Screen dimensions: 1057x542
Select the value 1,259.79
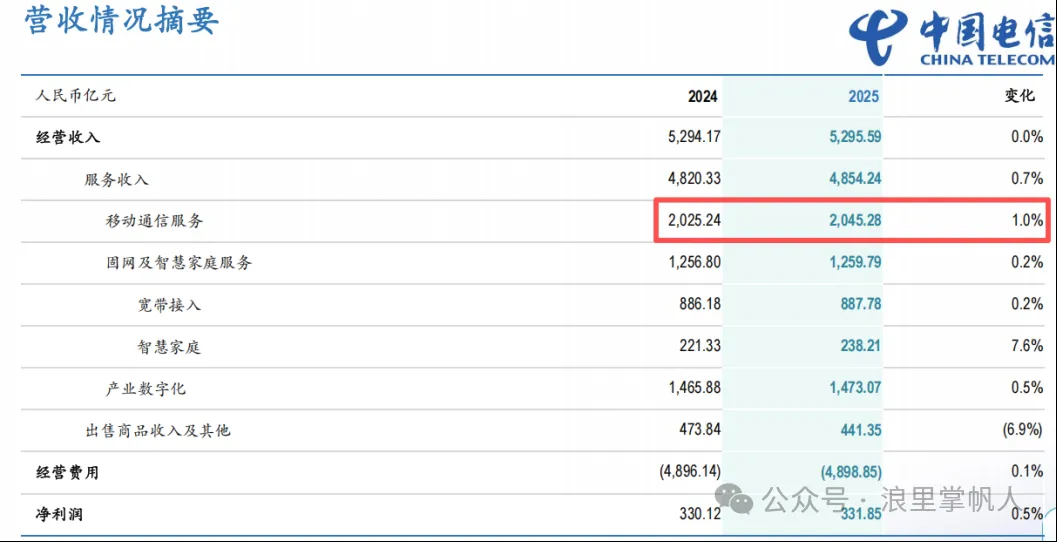tap(854, 262)
